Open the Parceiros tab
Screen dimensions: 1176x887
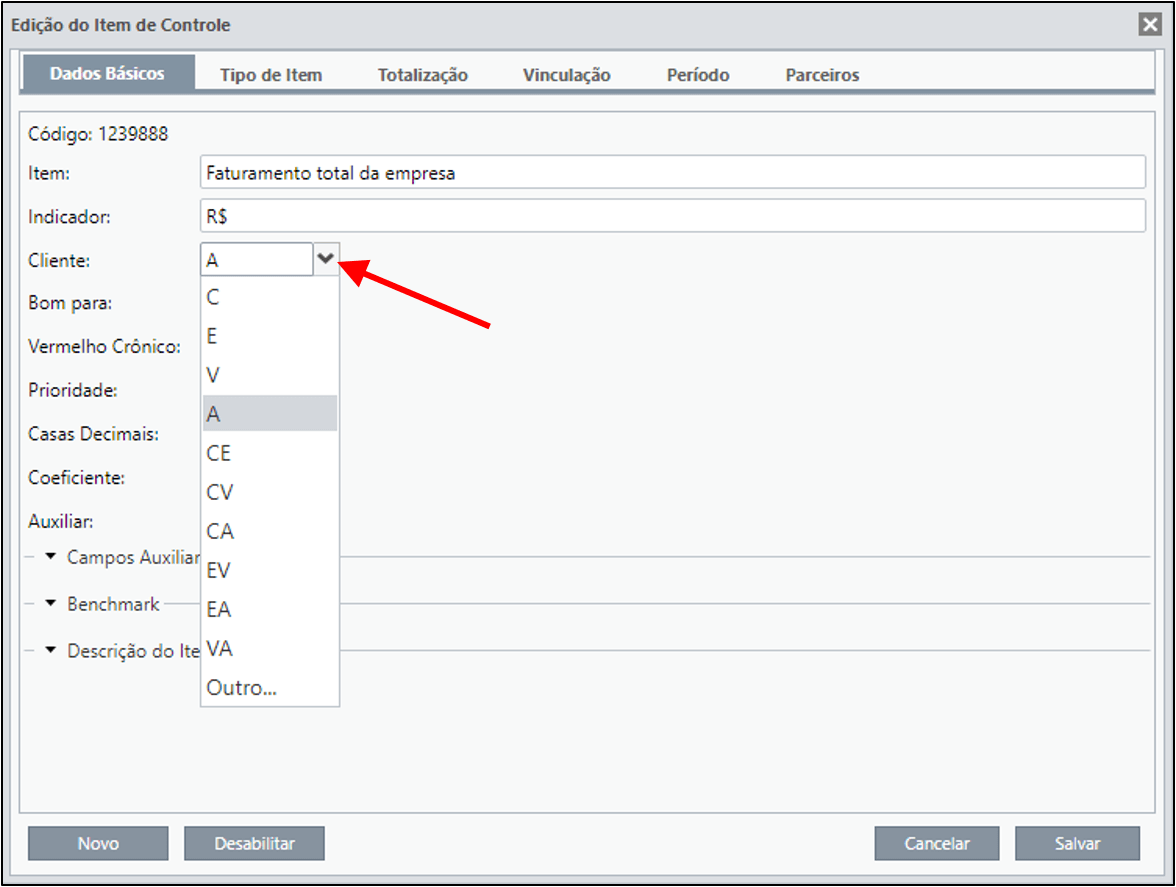822,75
